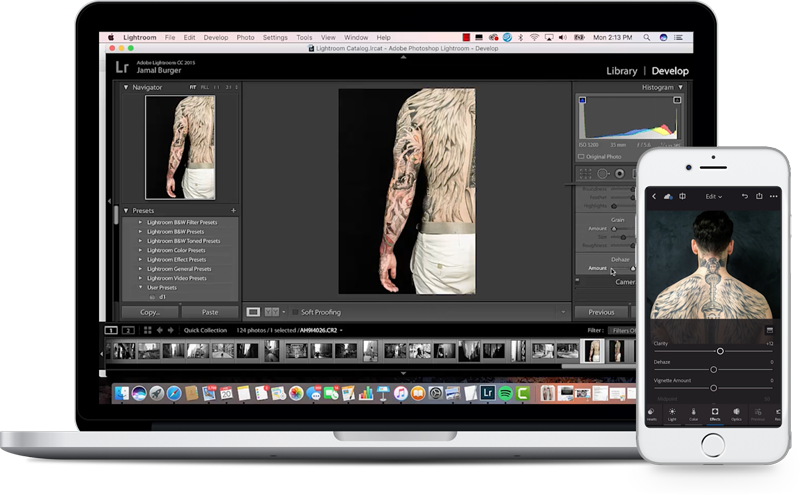Open the Settings menu
This screenshot has width=800, height=495.
[275, 37]
